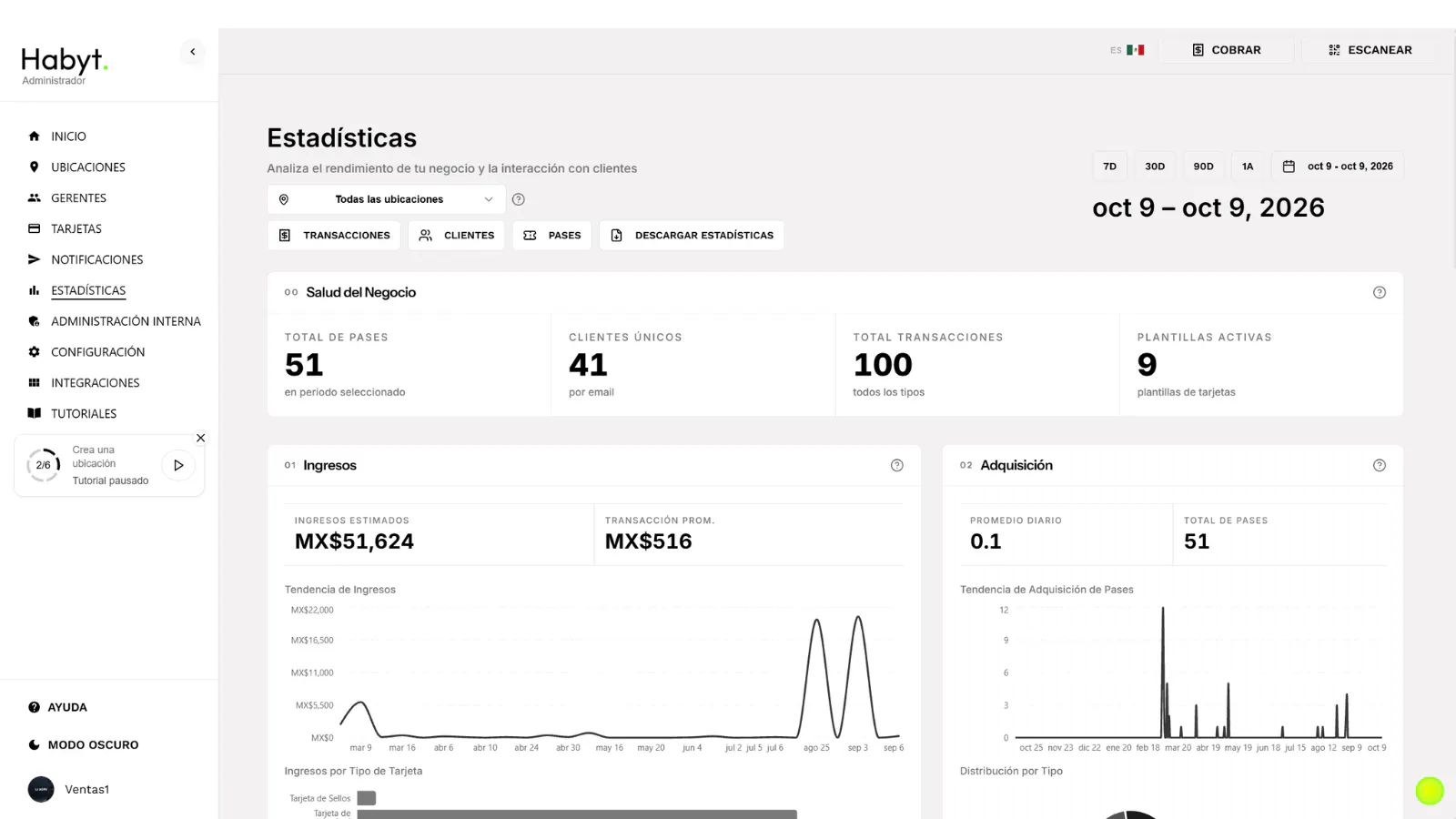1456x819 pixels.
Task: Close the tutorial card with X
Action: (201, 438)
